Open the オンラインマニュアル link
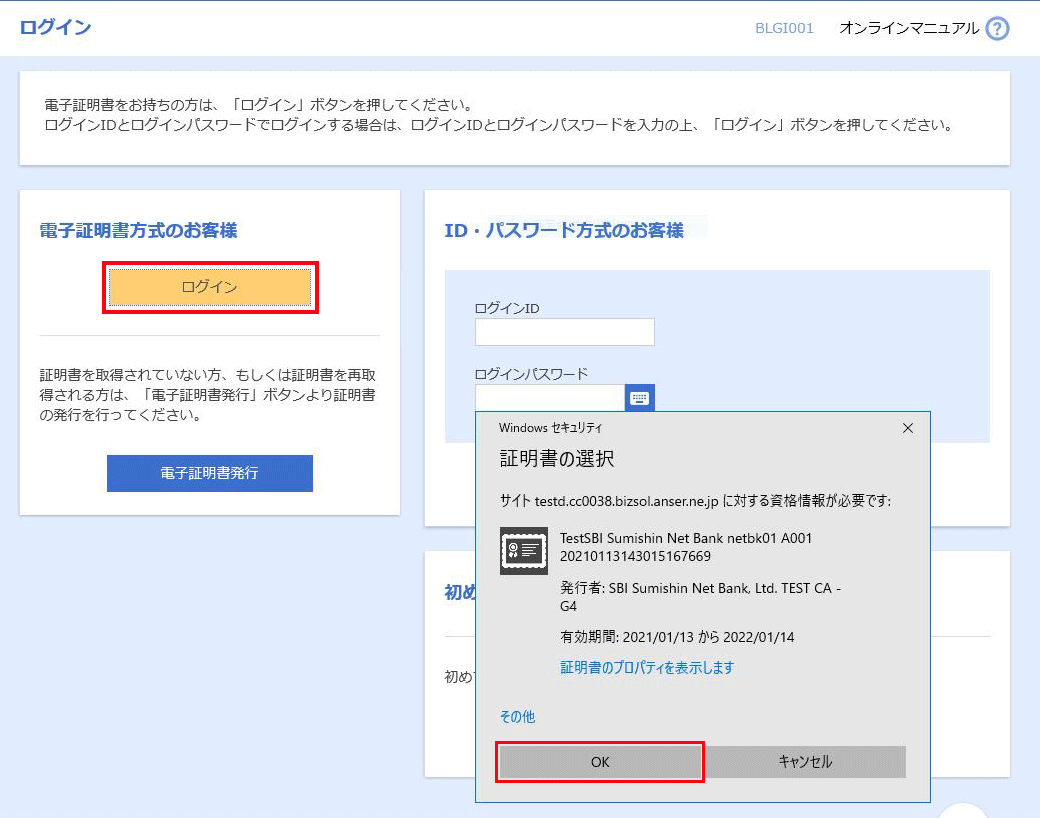Image resolution: width=1040 pixels, height=818 pixels. (909, 28)
